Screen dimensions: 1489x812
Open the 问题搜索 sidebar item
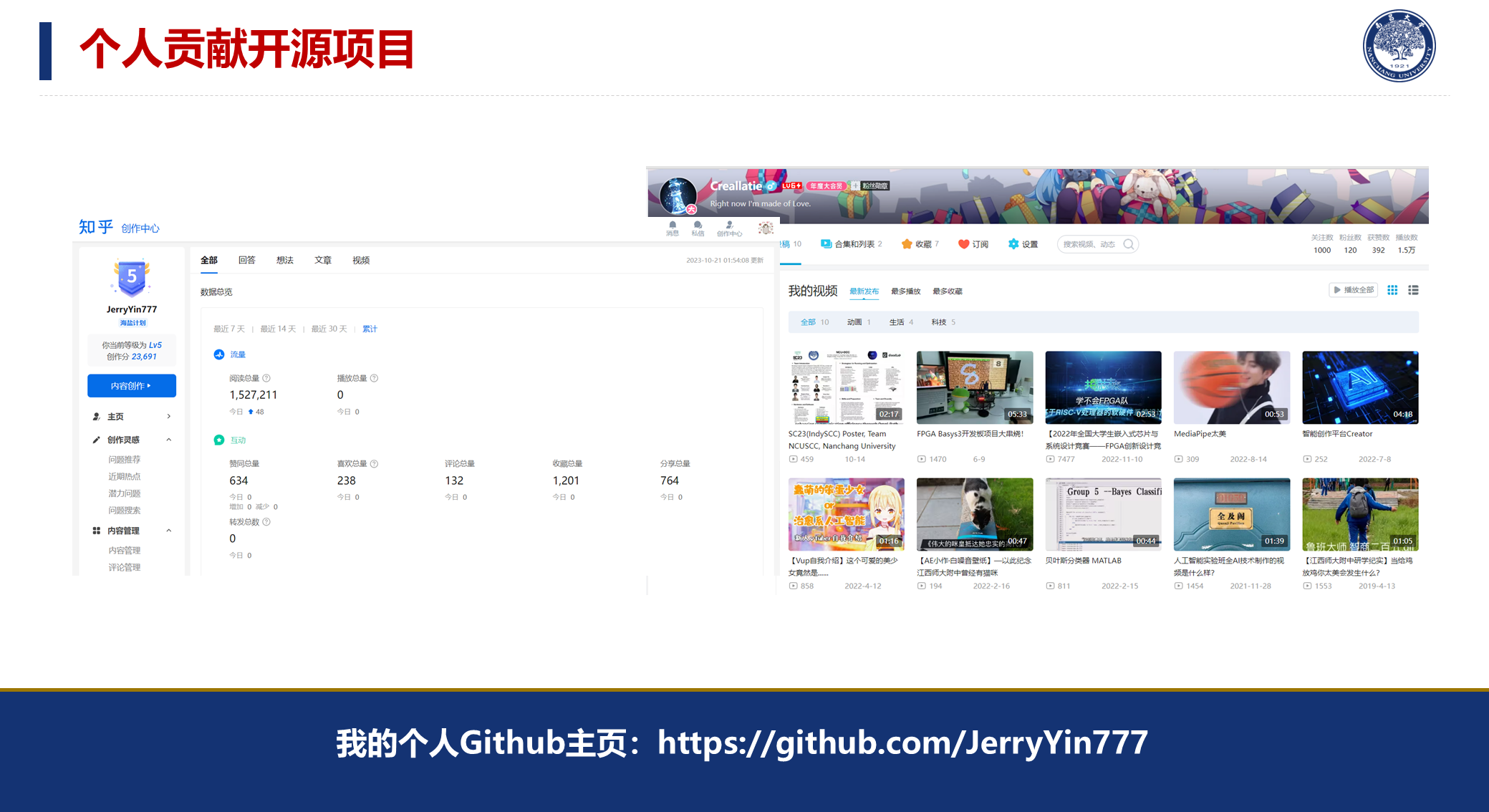(x=125, y=511)
